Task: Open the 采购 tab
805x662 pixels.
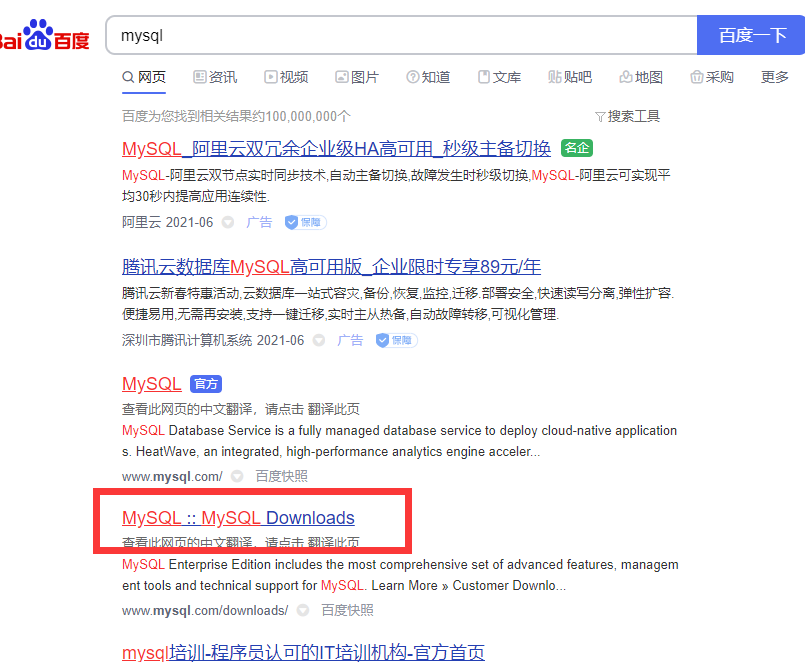Action: click(712, 77)
